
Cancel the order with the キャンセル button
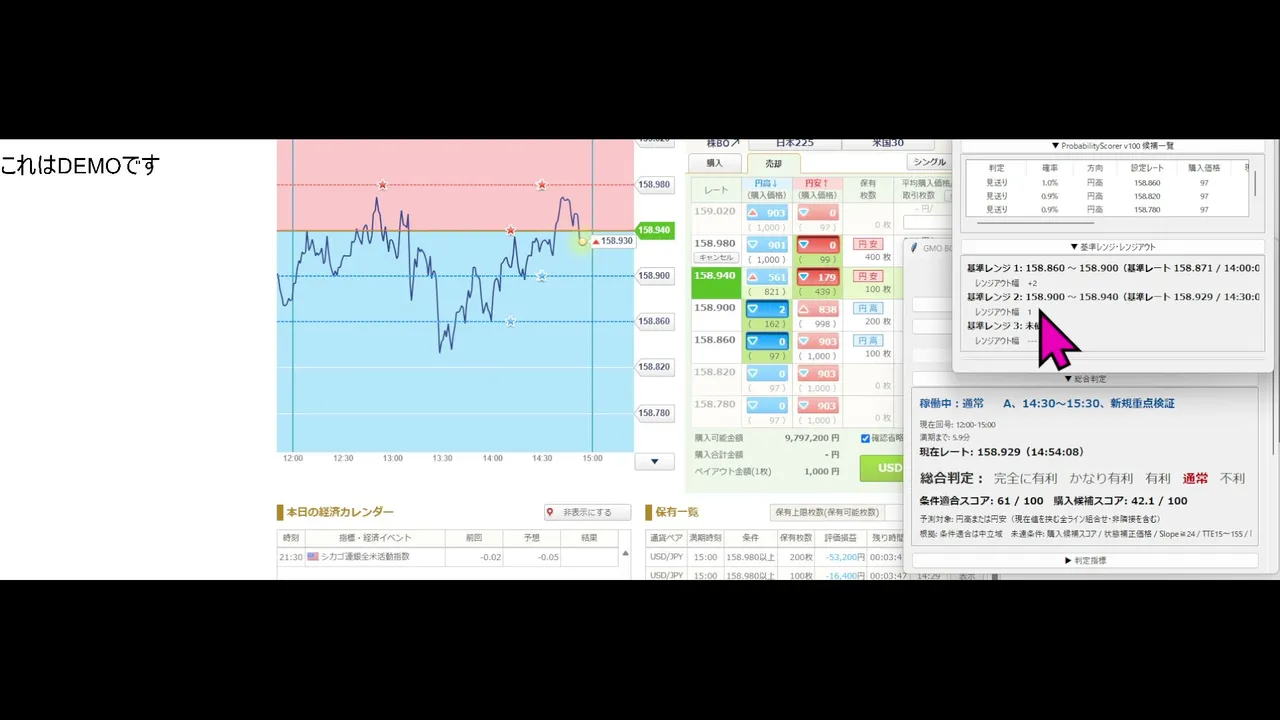[716, 257]
